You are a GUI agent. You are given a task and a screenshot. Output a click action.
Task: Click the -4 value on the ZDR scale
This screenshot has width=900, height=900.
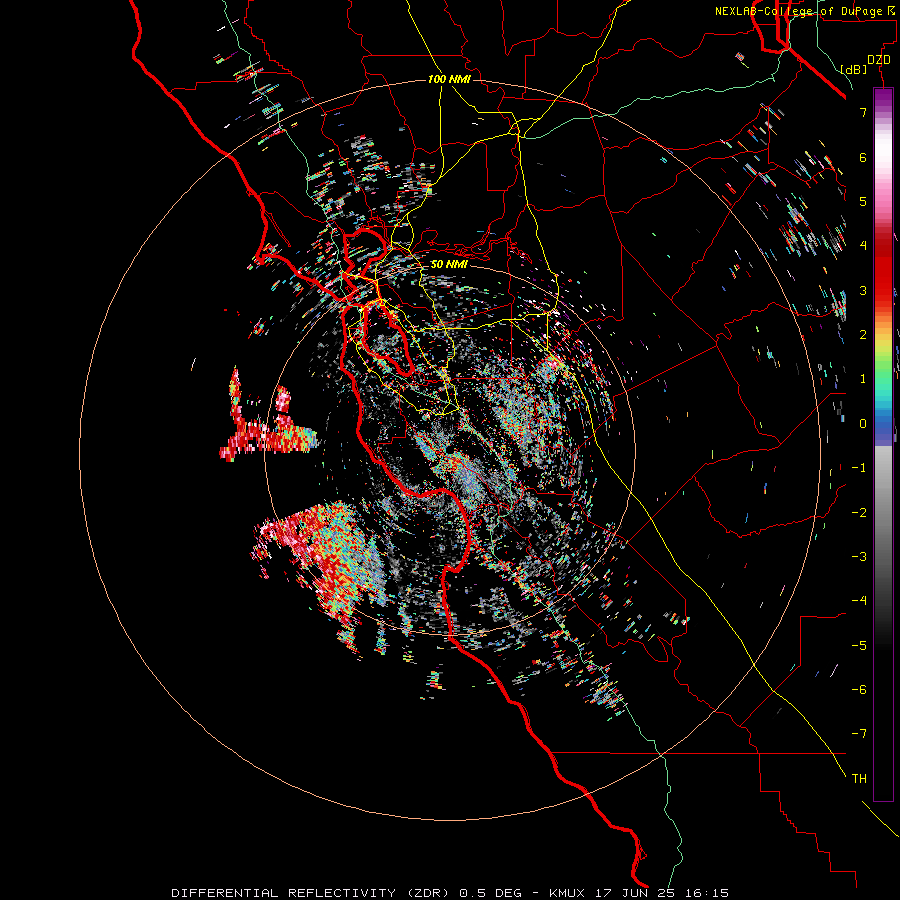pos(859,601)
